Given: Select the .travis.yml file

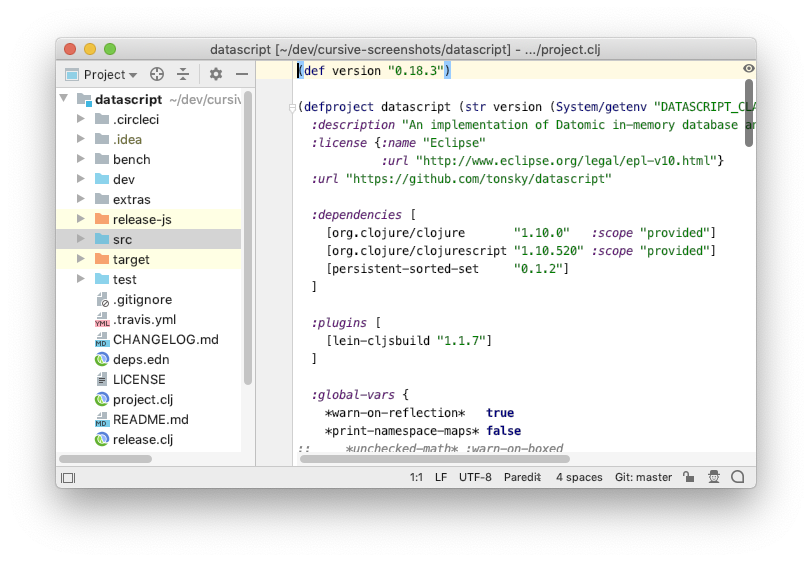Looking at the screenshot, I should pos(144,320).
